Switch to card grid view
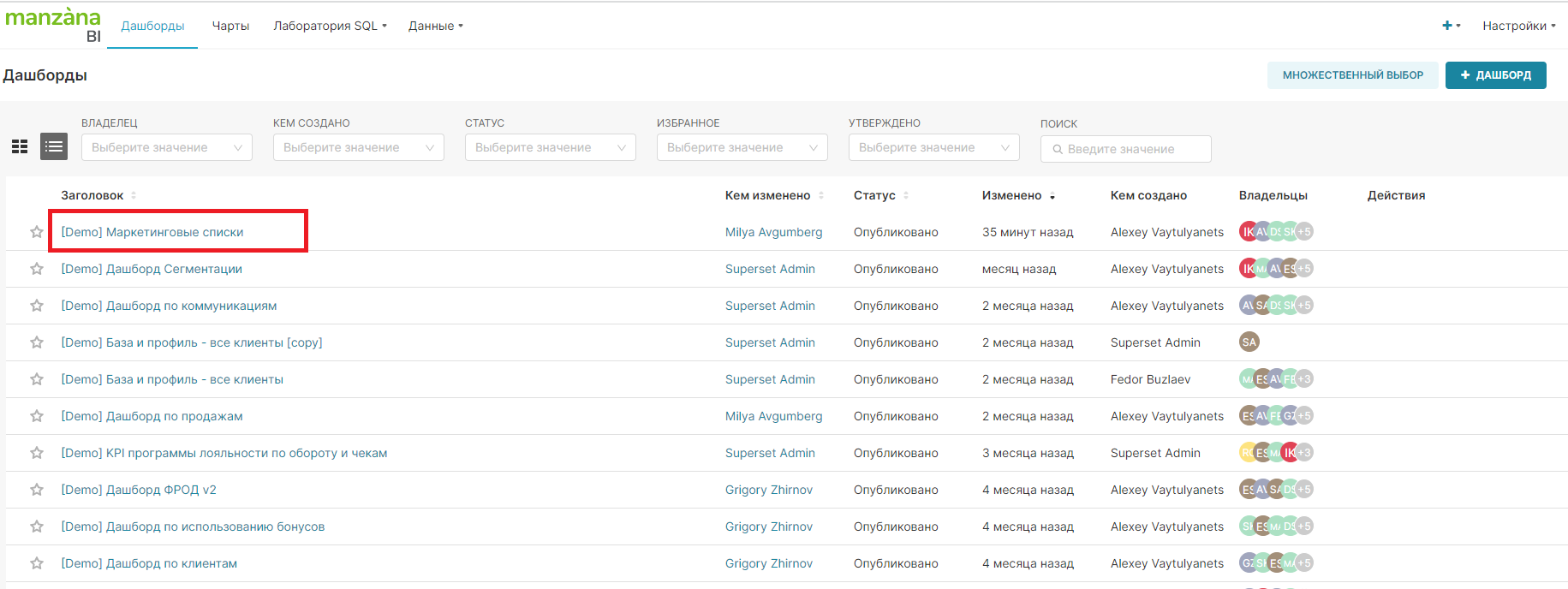The width and height of the screenshot is (1568, 589). 20,147
